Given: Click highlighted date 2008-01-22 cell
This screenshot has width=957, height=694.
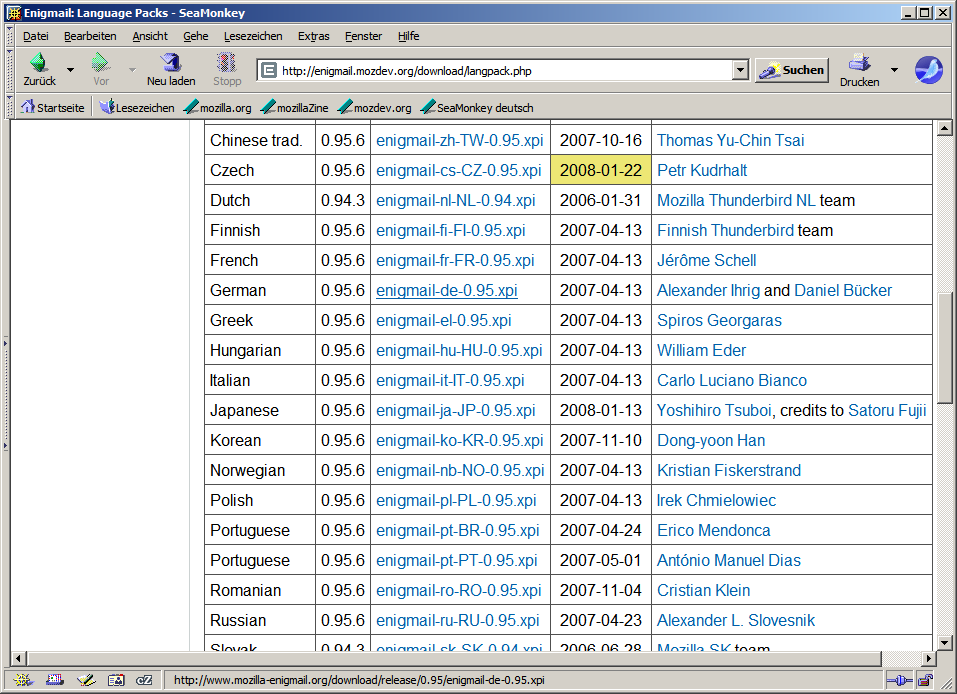Looking at the screenshot, I should point(601,170).
